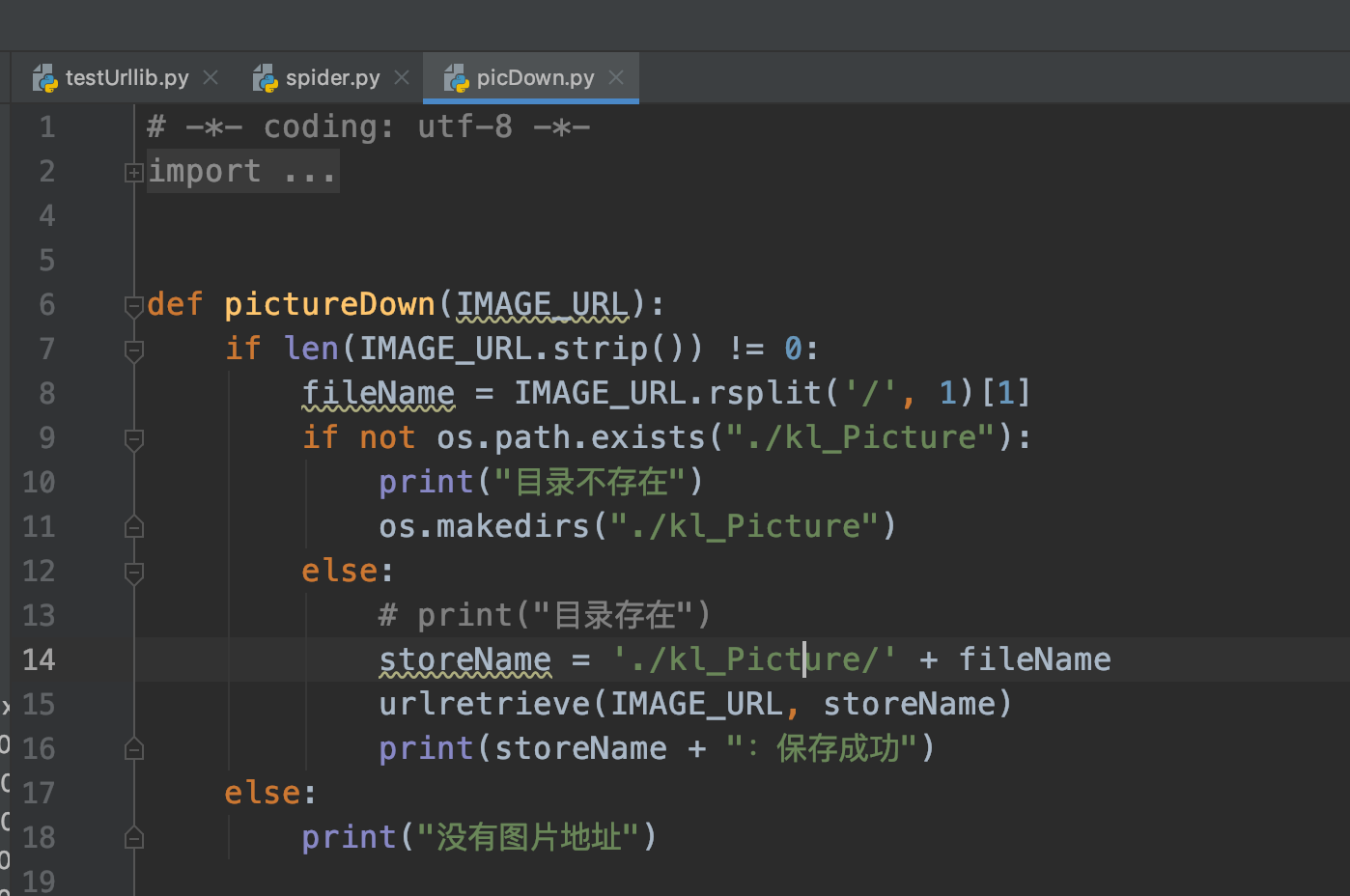This screenshot has height=896, width=1350.
Task: Click fold end marker on line 18
Action: coord(134,837)
